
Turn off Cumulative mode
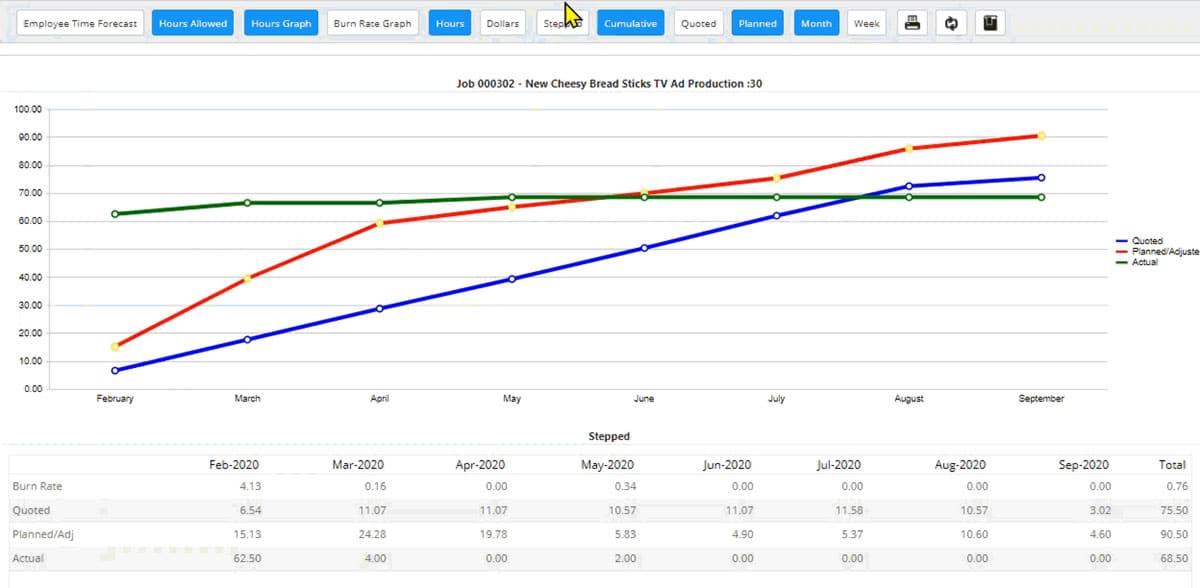[x=630, y=22]
